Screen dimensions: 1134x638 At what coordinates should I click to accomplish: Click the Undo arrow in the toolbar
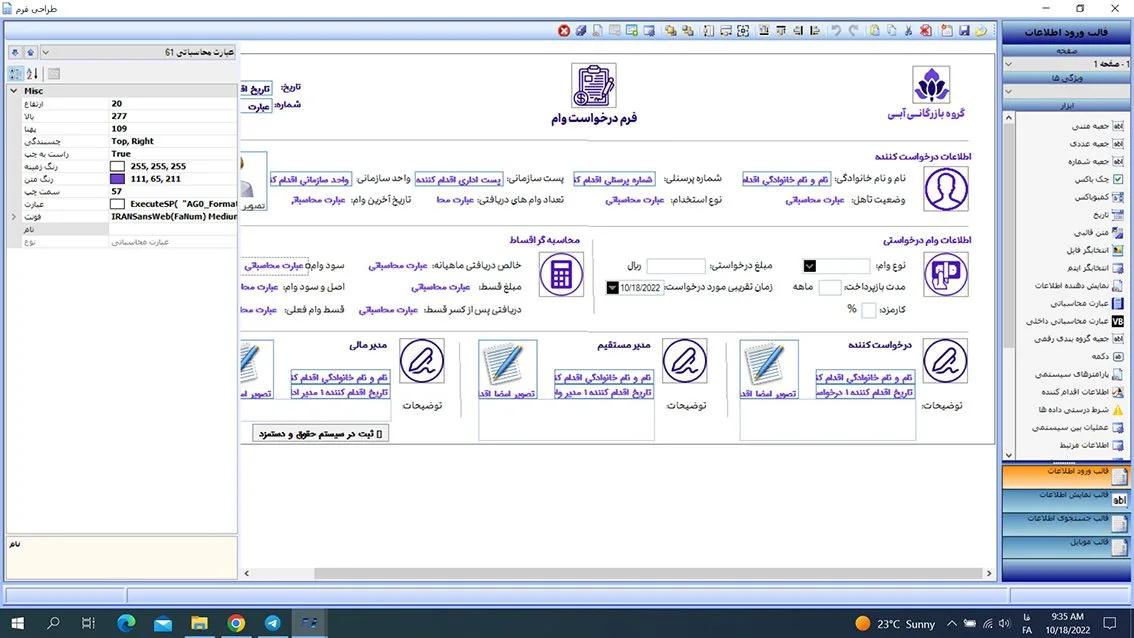(836, 31)
